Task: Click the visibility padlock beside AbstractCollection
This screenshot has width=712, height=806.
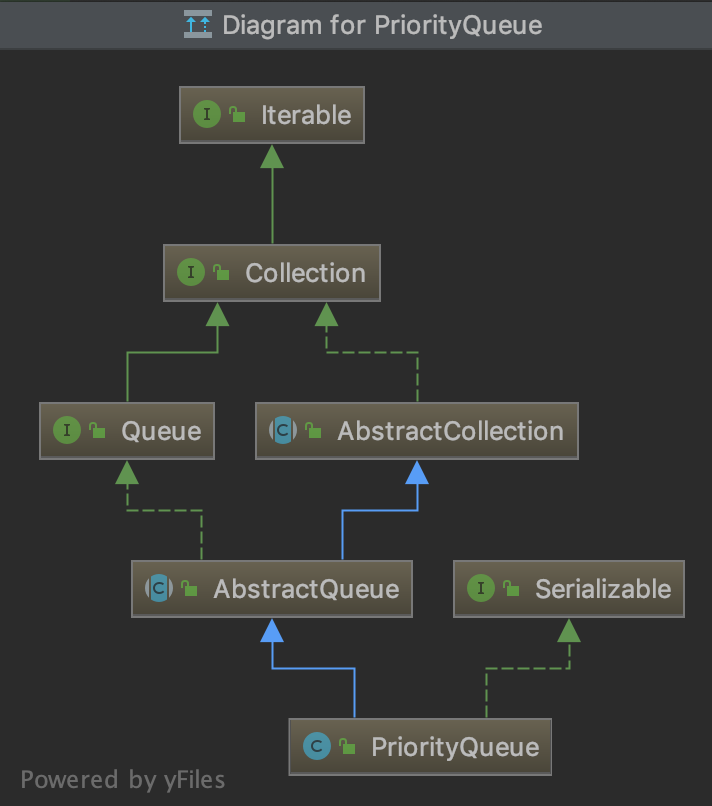Action: pyautogui.click(x=312, y=430)
